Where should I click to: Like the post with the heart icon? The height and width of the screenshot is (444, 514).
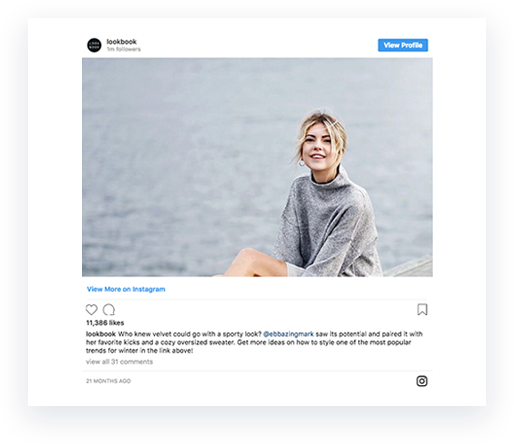tap(91, 309)
